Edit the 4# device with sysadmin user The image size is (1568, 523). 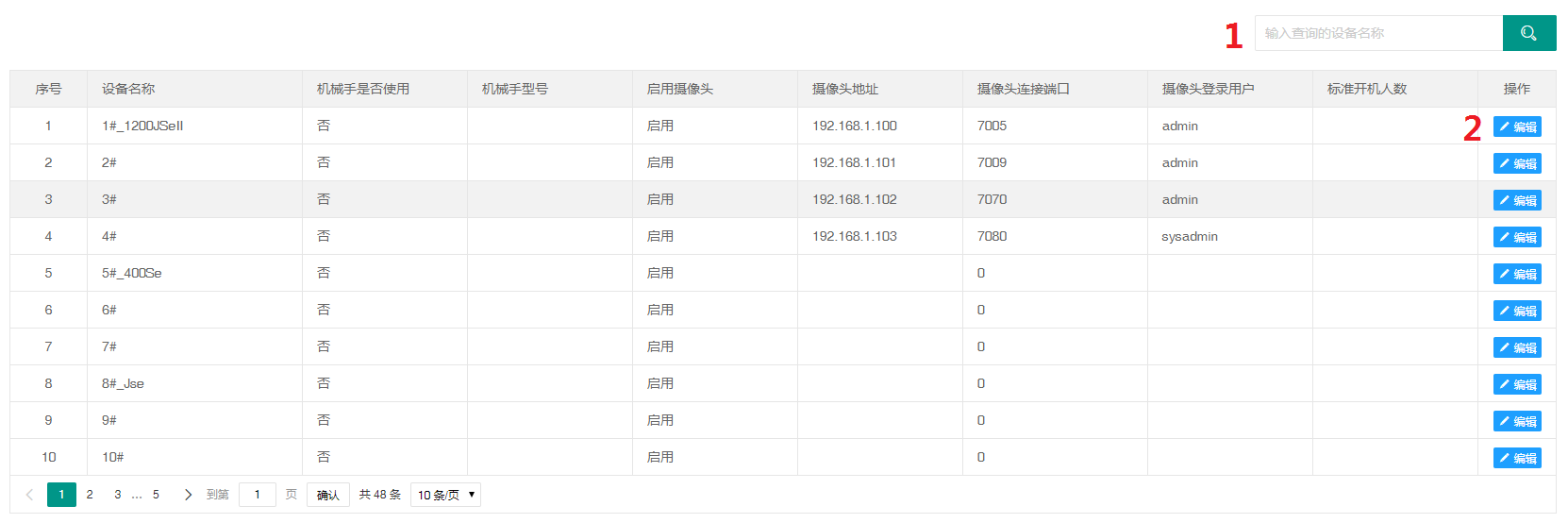1517,237
